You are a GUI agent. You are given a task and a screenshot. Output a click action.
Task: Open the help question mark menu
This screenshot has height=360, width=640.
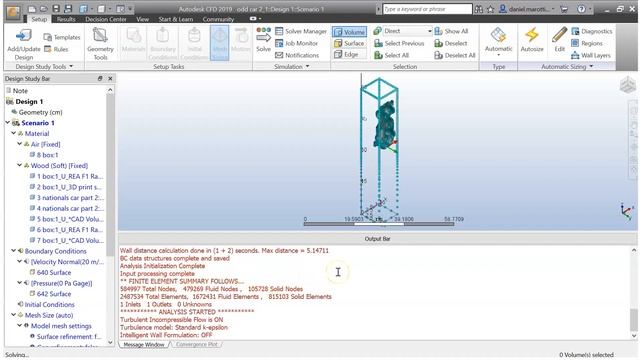pos(583,9)
